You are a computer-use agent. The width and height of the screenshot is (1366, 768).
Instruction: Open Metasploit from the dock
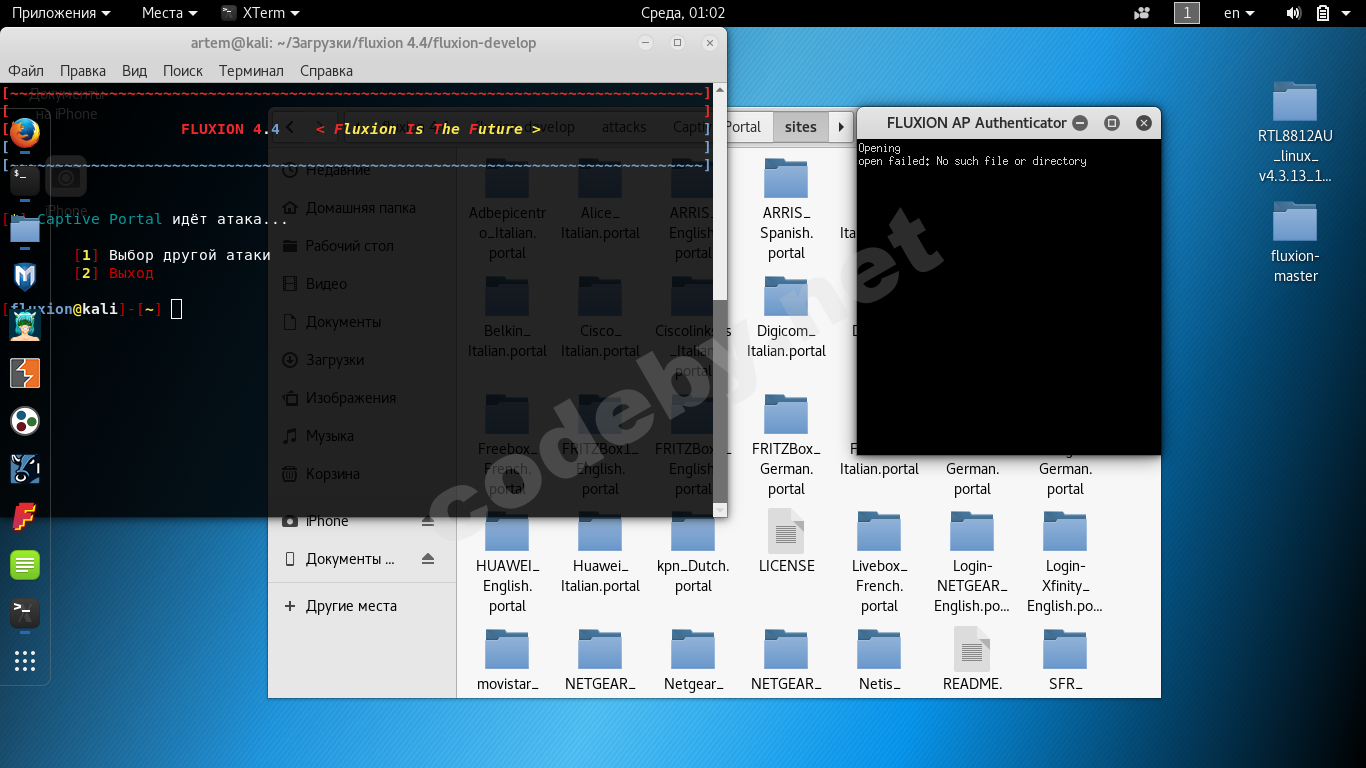tap(25, 277)
